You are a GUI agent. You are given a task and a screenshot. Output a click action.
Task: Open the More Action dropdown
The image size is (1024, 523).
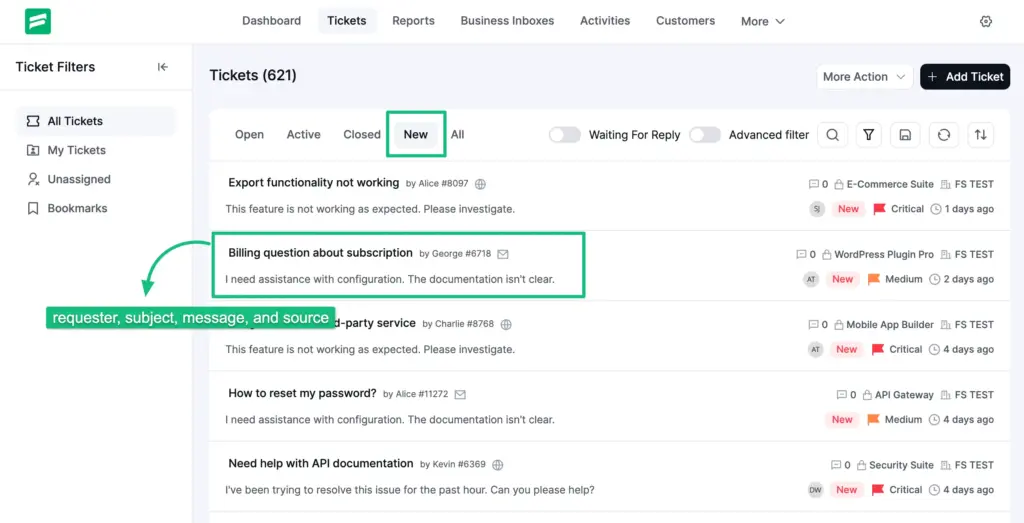coord(864,76)
